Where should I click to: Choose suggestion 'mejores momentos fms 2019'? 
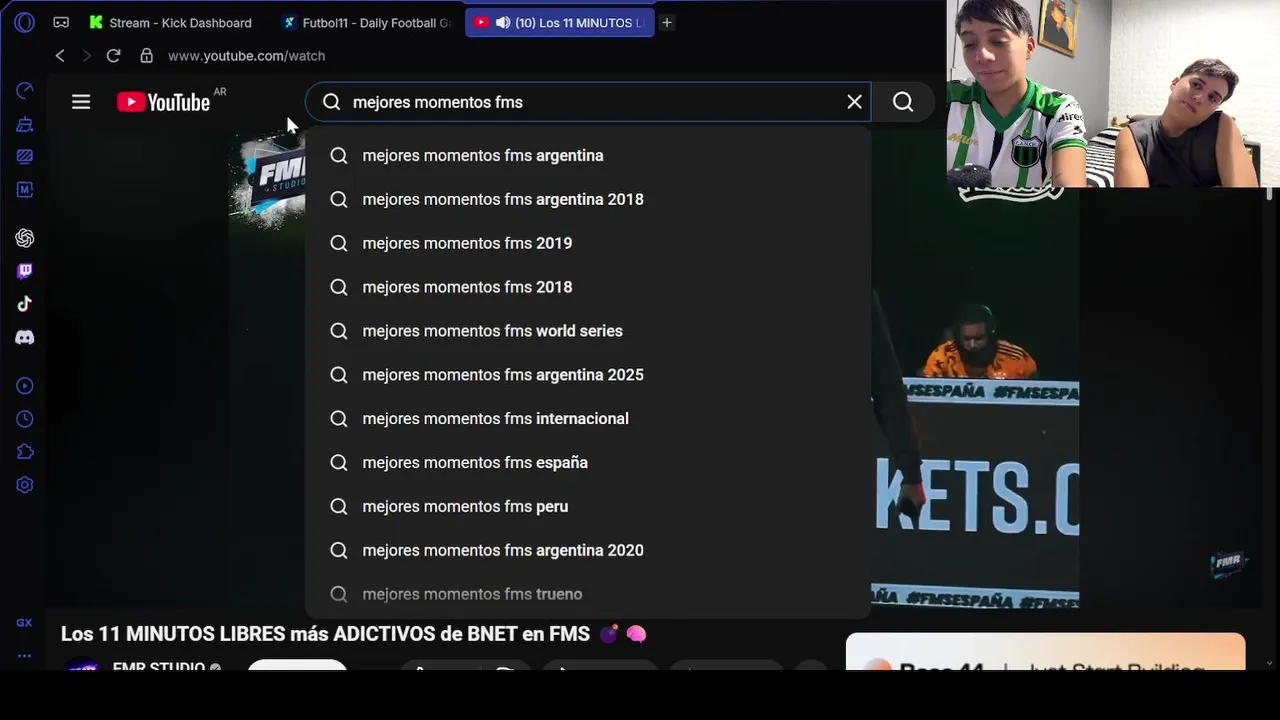point(588,243)
